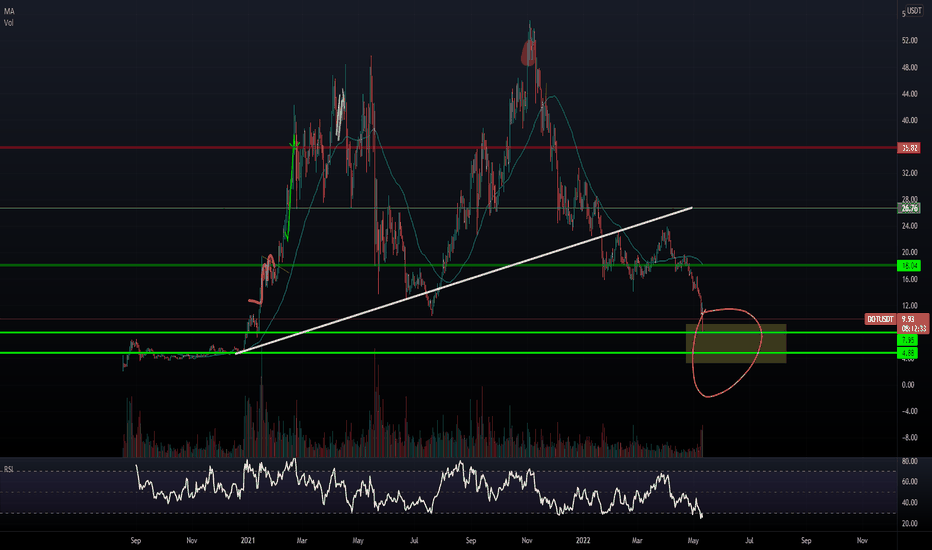
Task: Click the 48.00 price axis label
Action: pos(909,68)
